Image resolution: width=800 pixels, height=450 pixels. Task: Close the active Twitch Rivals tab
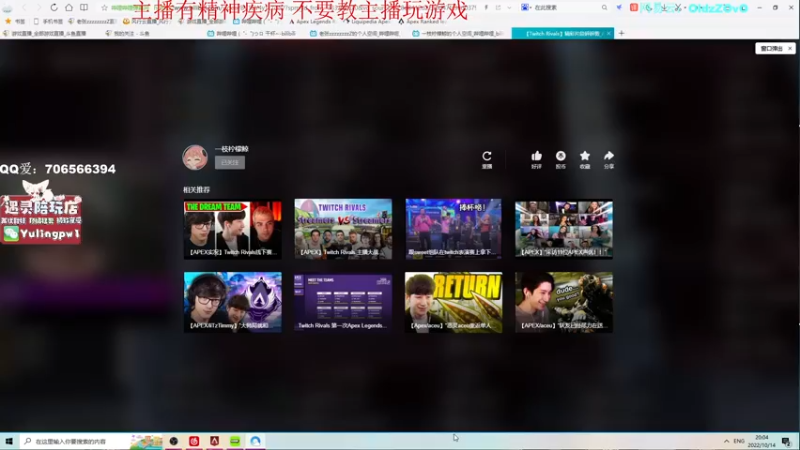click(x=608, y=33)
